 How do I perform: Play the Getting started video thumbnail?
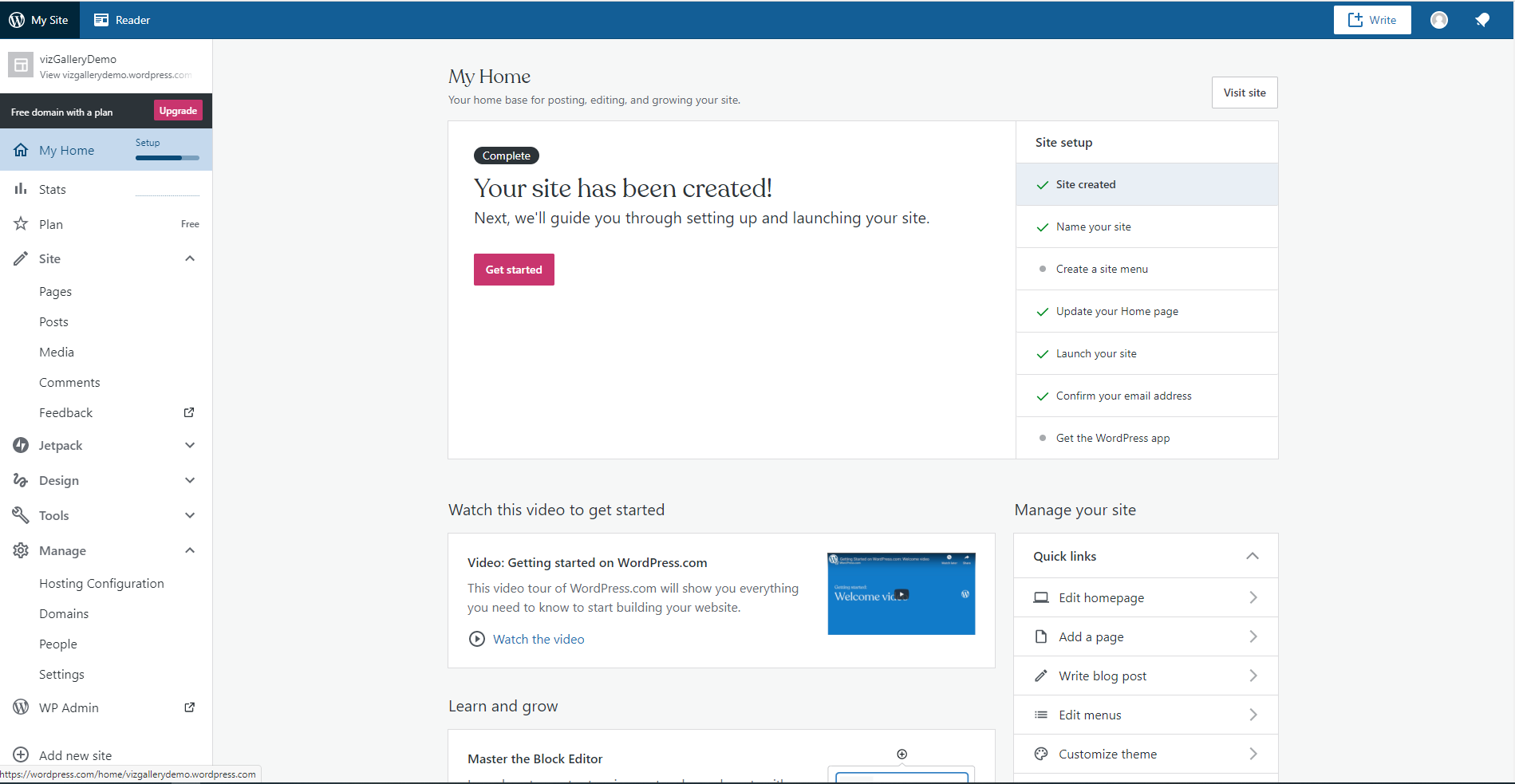pyautogui.click(x=902, y=594)
